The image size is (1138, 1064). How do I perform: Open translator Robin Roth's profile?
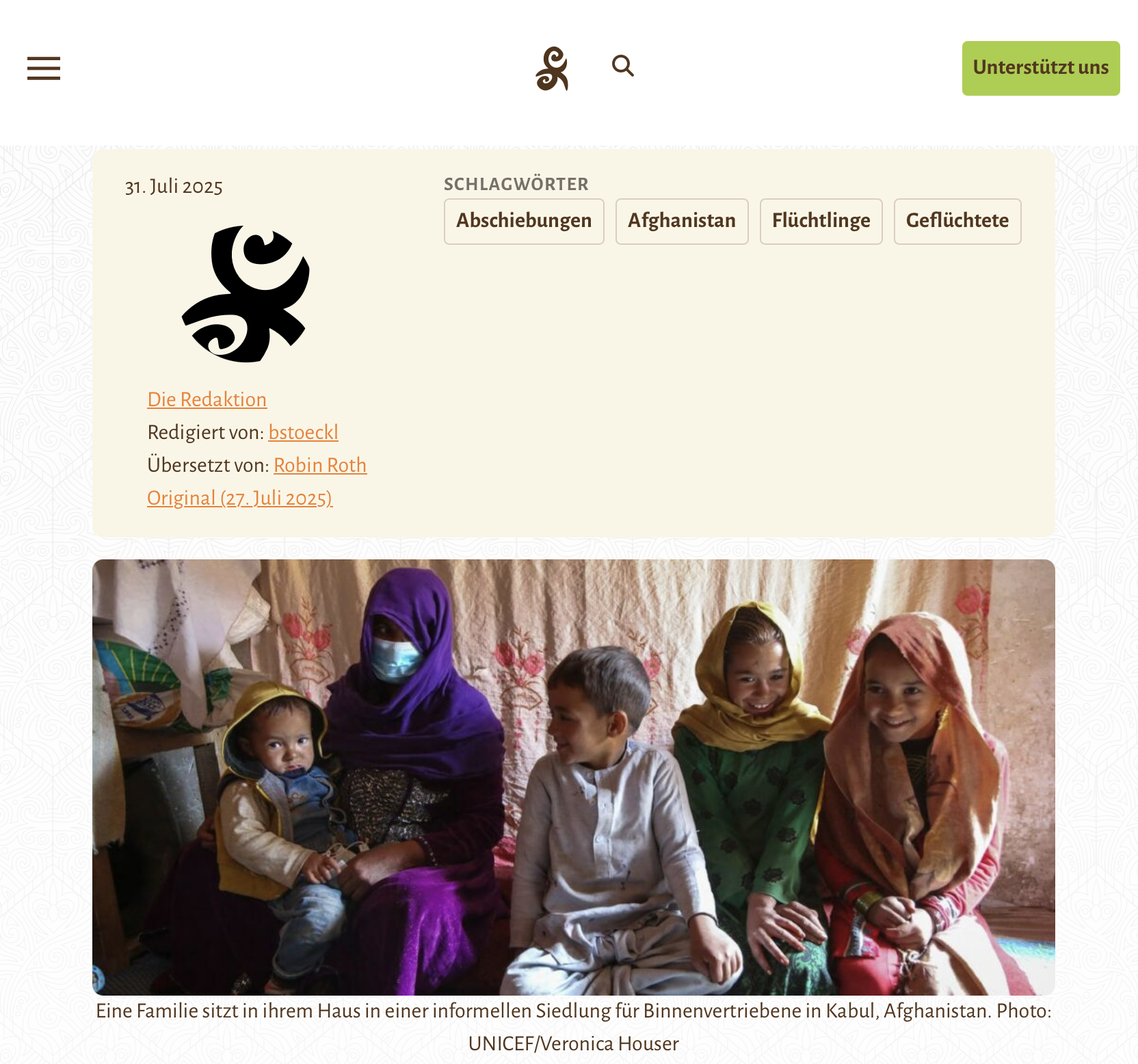click(x=320, y=465)
